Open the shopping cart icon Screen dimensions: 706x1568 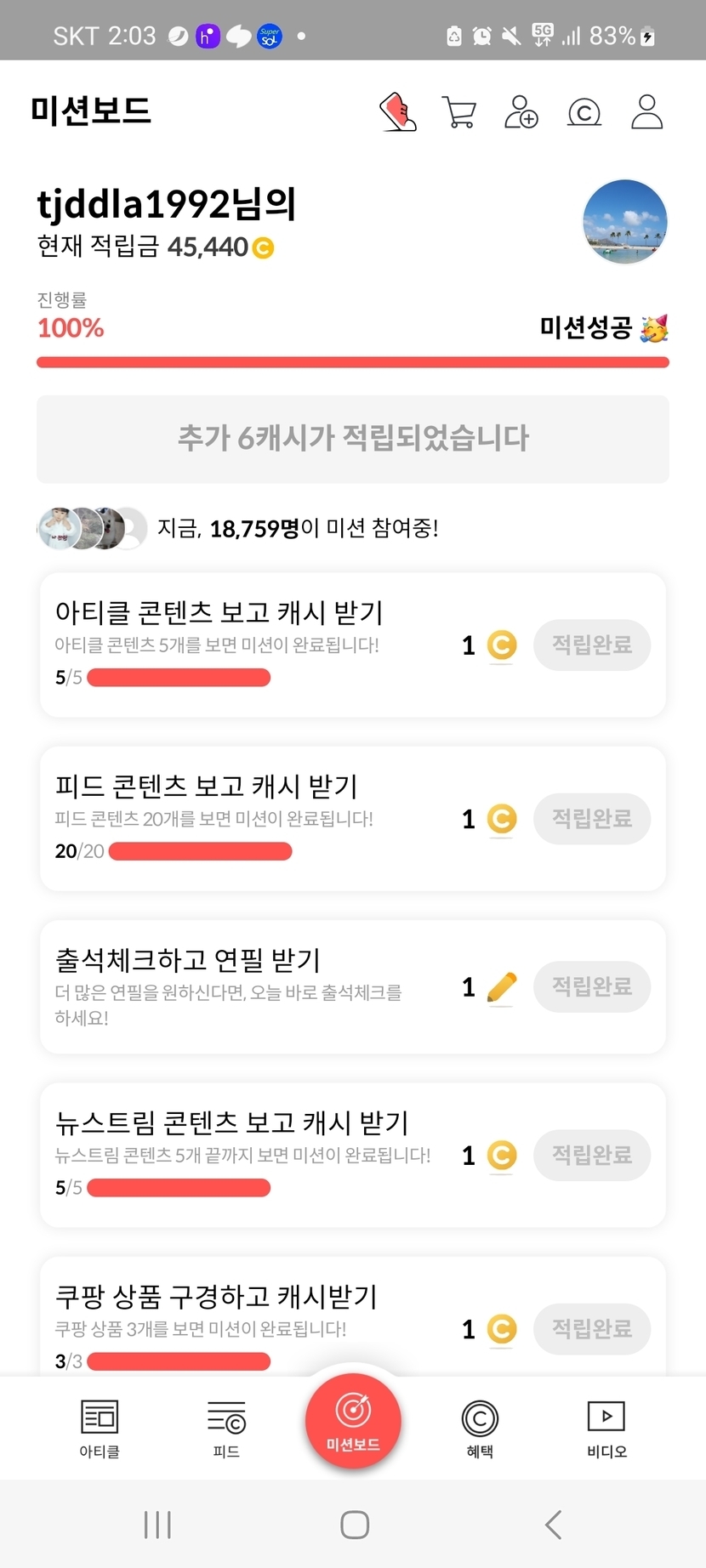tap(459, 112)
